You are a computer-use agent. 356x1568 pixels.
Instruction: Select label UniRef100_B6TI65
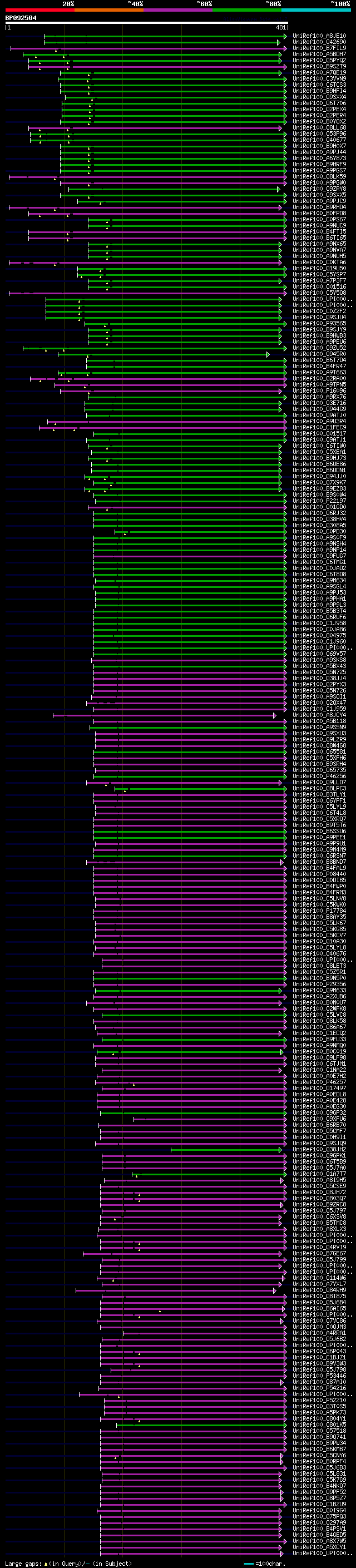coord(319,238)
